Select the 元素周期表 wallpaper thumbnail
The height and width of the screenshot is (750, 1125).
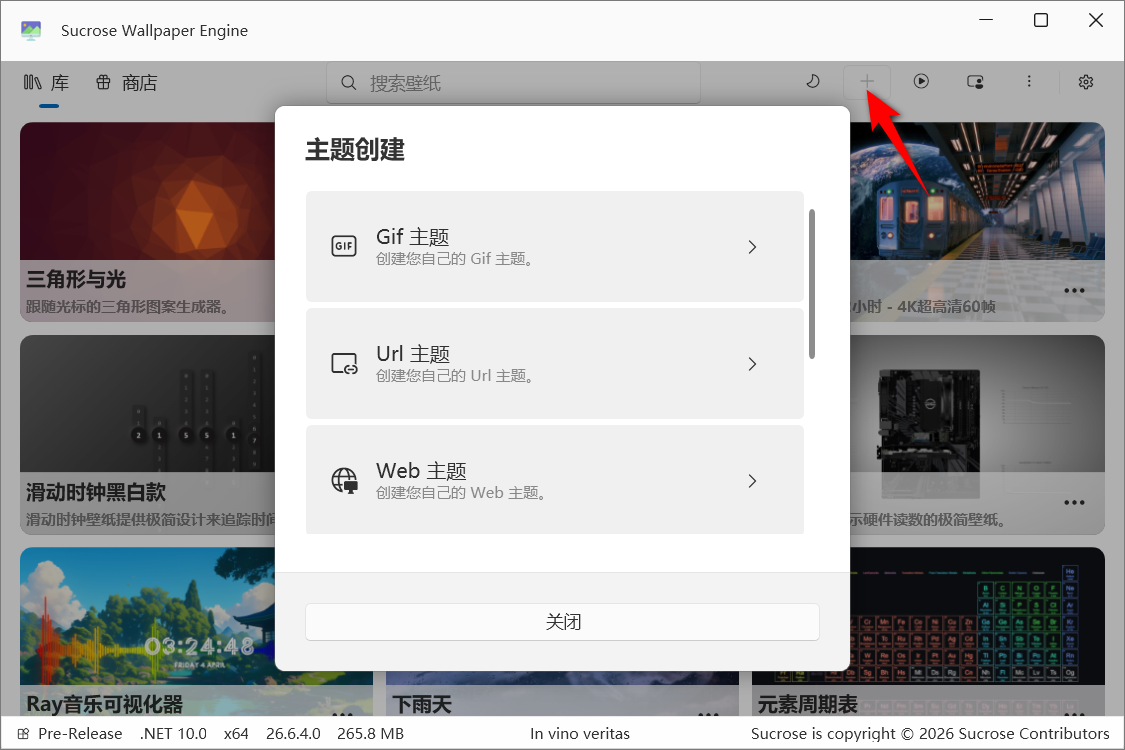tap(977, 616)
